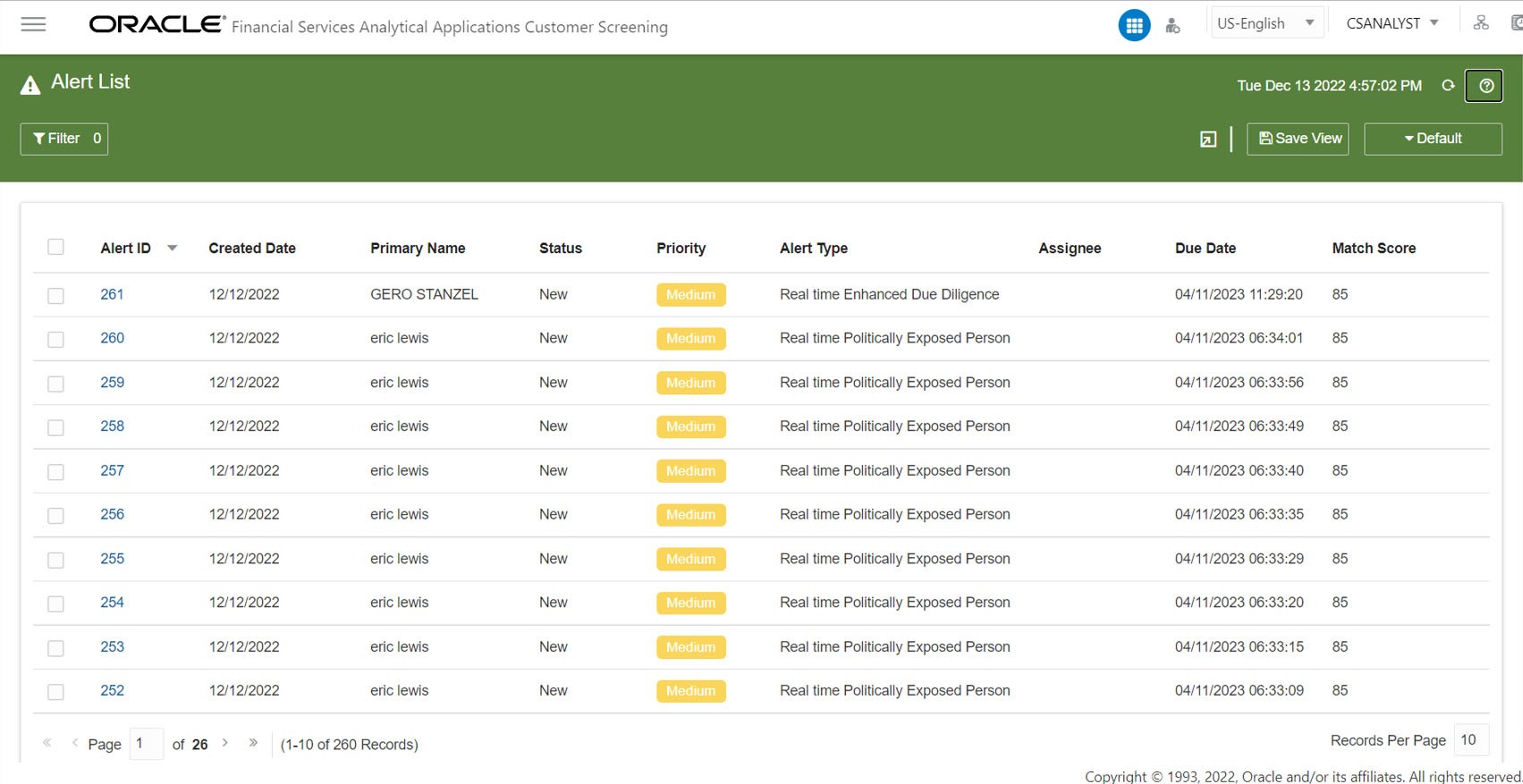Sort by Alert ID arrow
Viewport: 1523px width, 784px height.
pyautogui.click(x=173, y=249)
